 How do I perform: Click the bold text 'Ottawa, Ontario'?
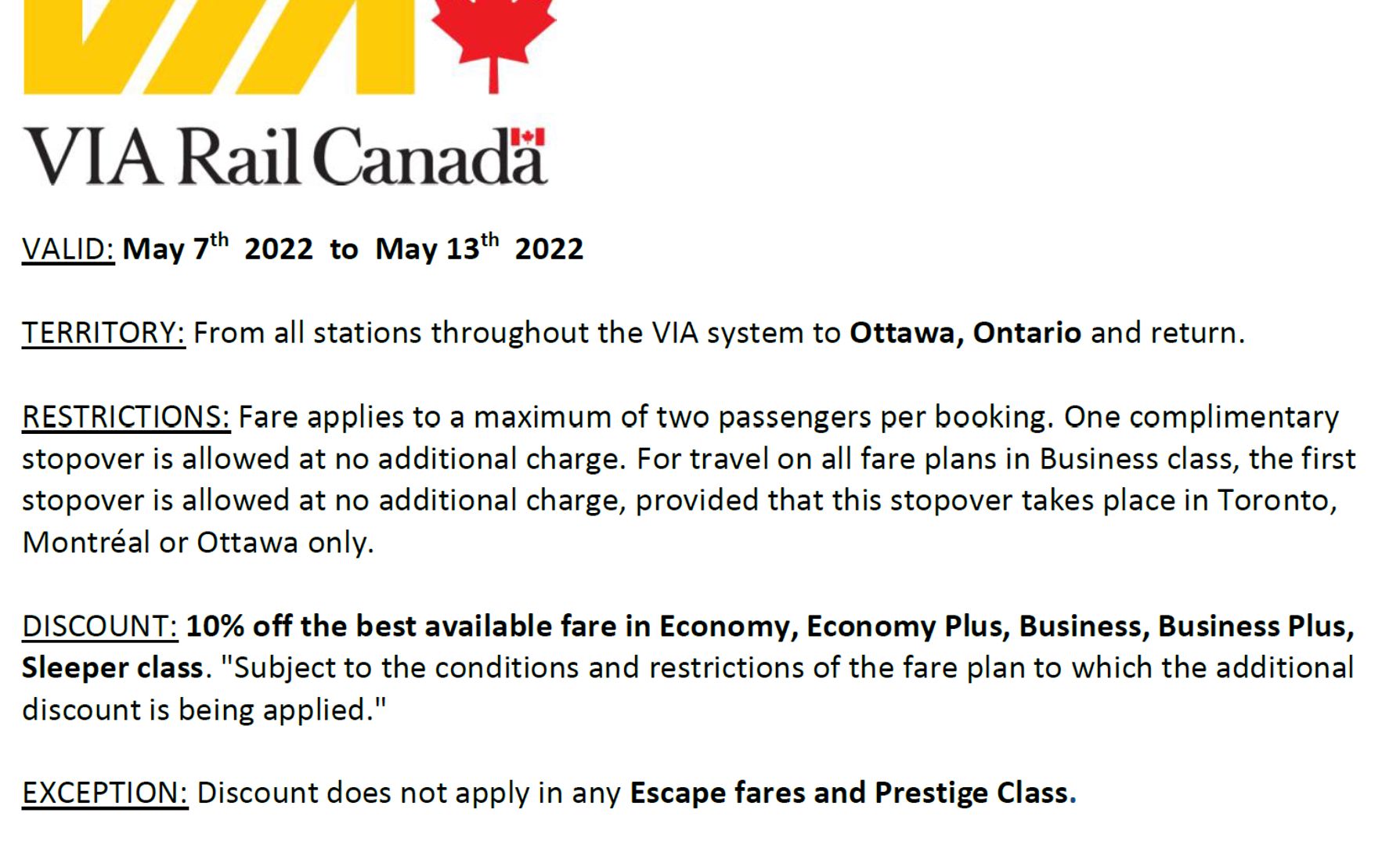965,334
